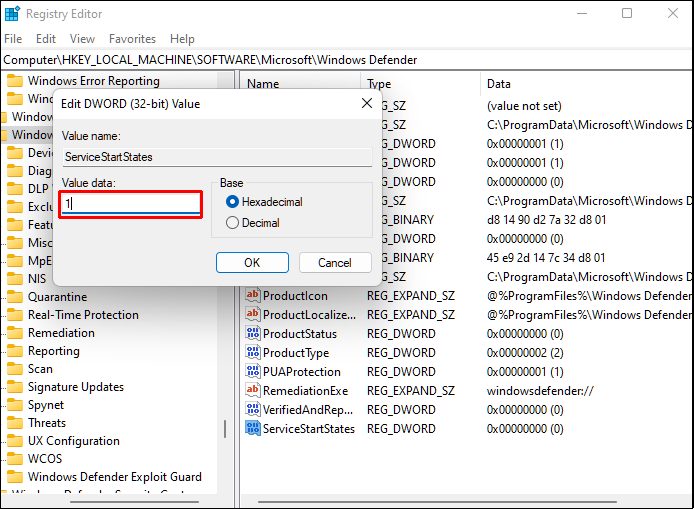Click the registry address path bar
This screenshot has width=694, height=509.
[x=346, y=59]
